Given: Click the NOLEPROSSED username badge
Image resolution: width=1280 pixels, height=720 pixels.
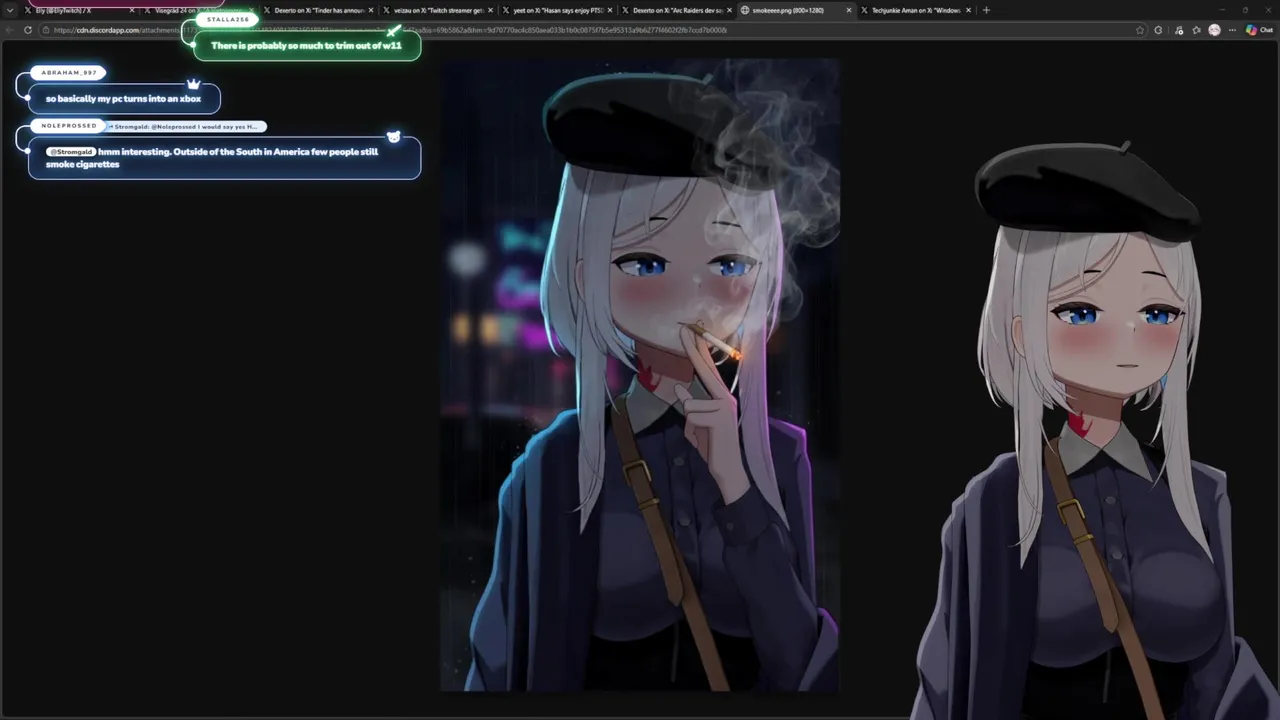Looking at the screenshot, I should pos(69,126).
